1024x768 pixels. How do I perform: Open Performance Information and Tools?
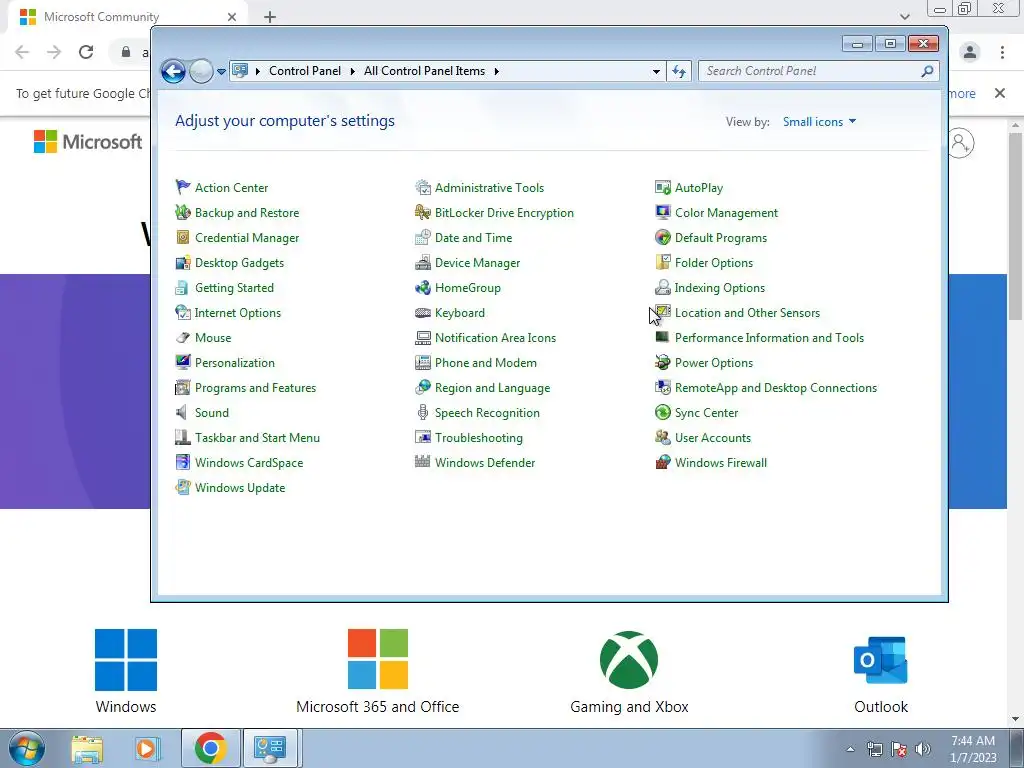coord(769,338)
